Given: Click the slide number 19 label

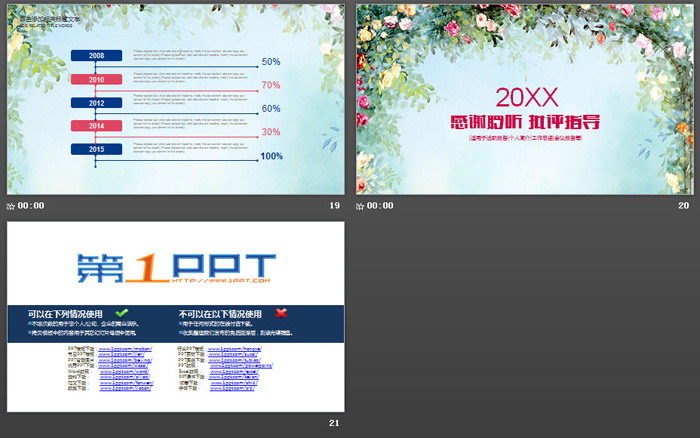Looking at the screenshot, I should click(x=335, y=206).
